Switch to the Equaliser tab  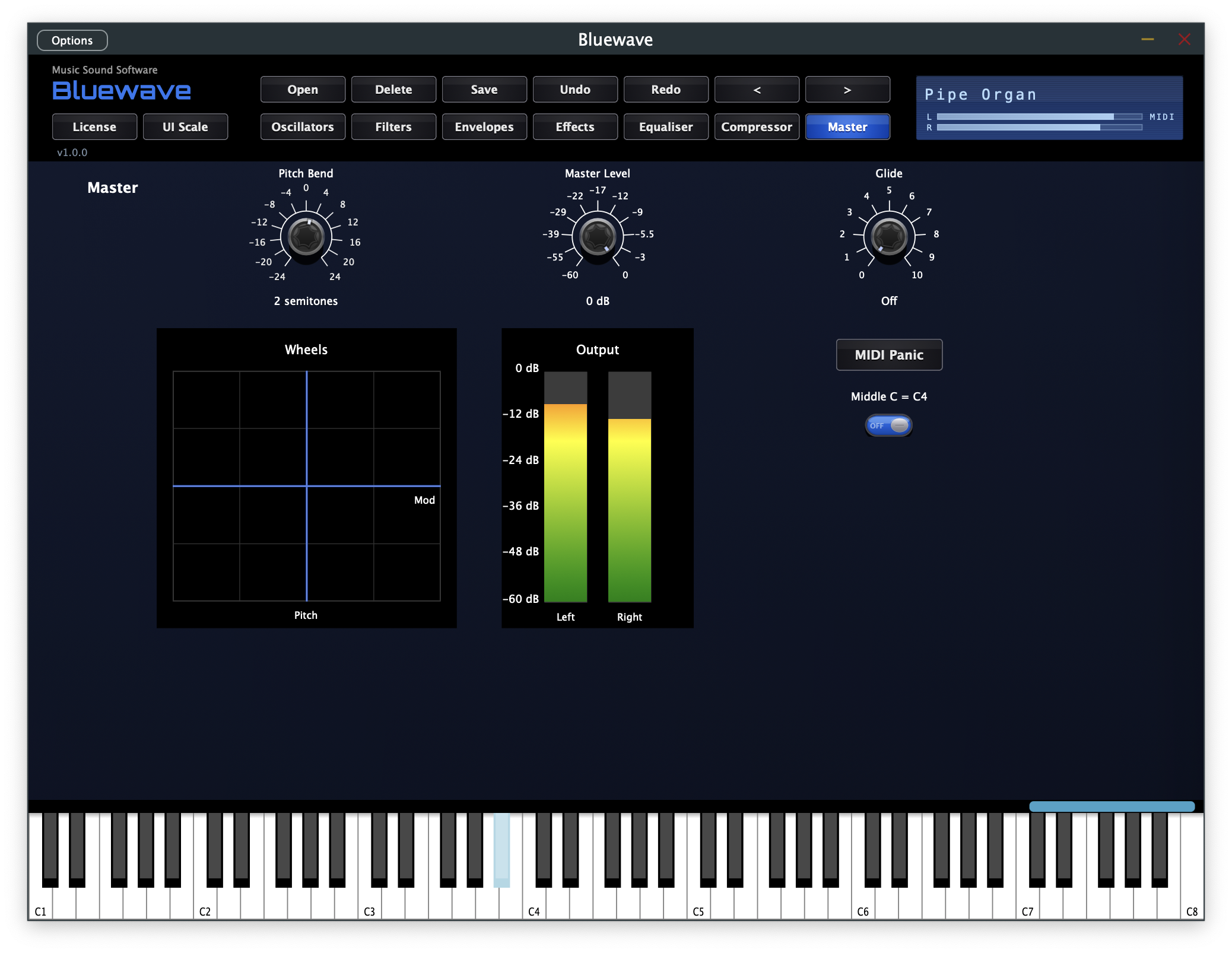click(x=666, y=127)
